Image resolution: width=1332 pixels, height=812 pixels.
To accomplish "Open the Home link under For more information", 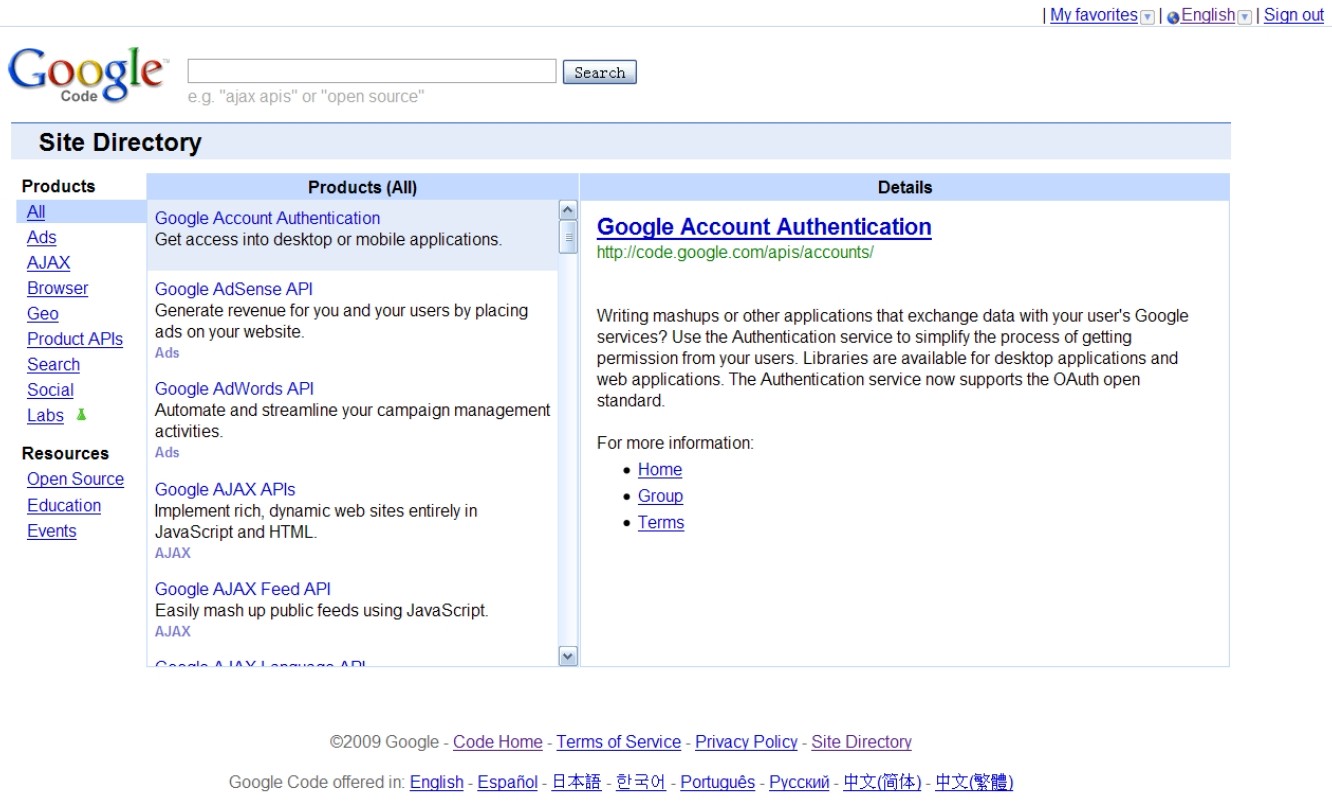I will pyautogui.click(x=660, y=470).
